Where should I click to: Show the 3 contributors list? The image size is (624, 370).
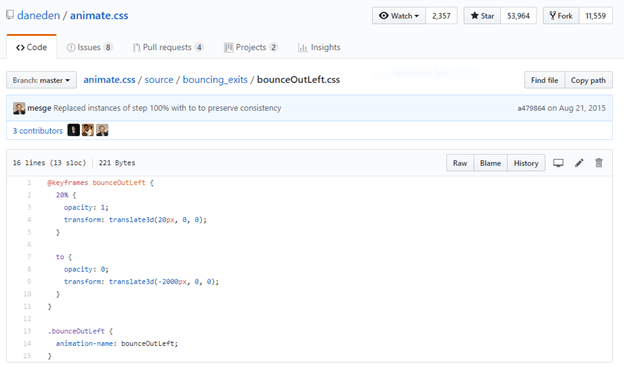(38, 130)
